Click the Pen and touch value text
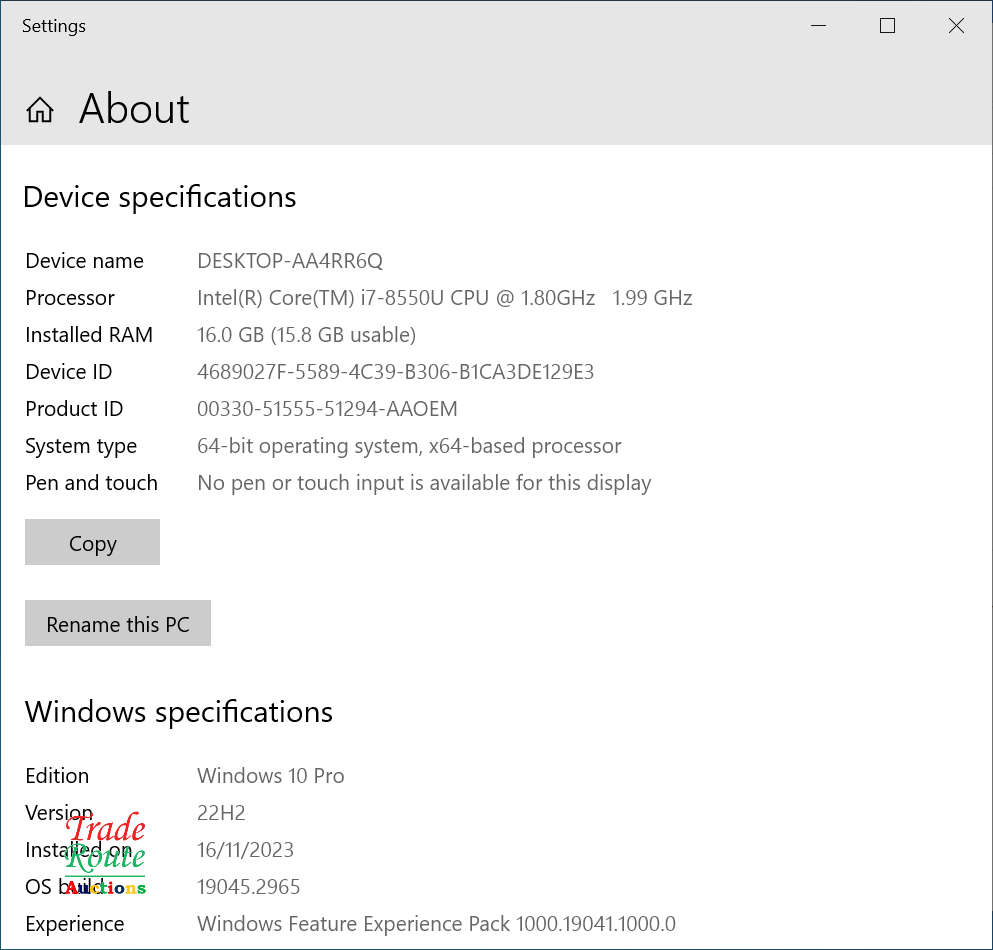This screenshot has height=950, width=993. [x=424, y=483]
